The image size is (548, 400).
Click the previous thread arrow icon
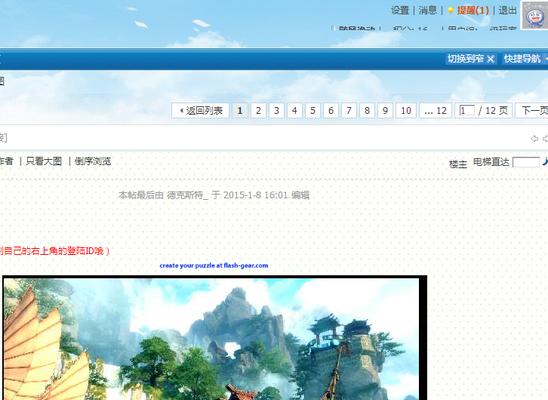(534, 139)
